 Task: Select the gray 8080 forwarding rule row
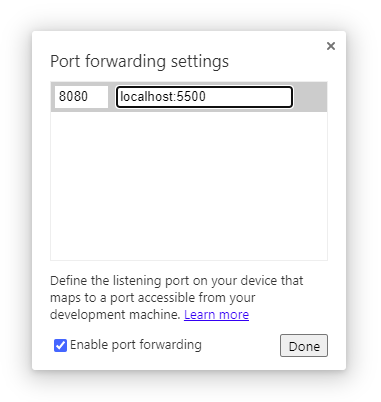point(189,97)
